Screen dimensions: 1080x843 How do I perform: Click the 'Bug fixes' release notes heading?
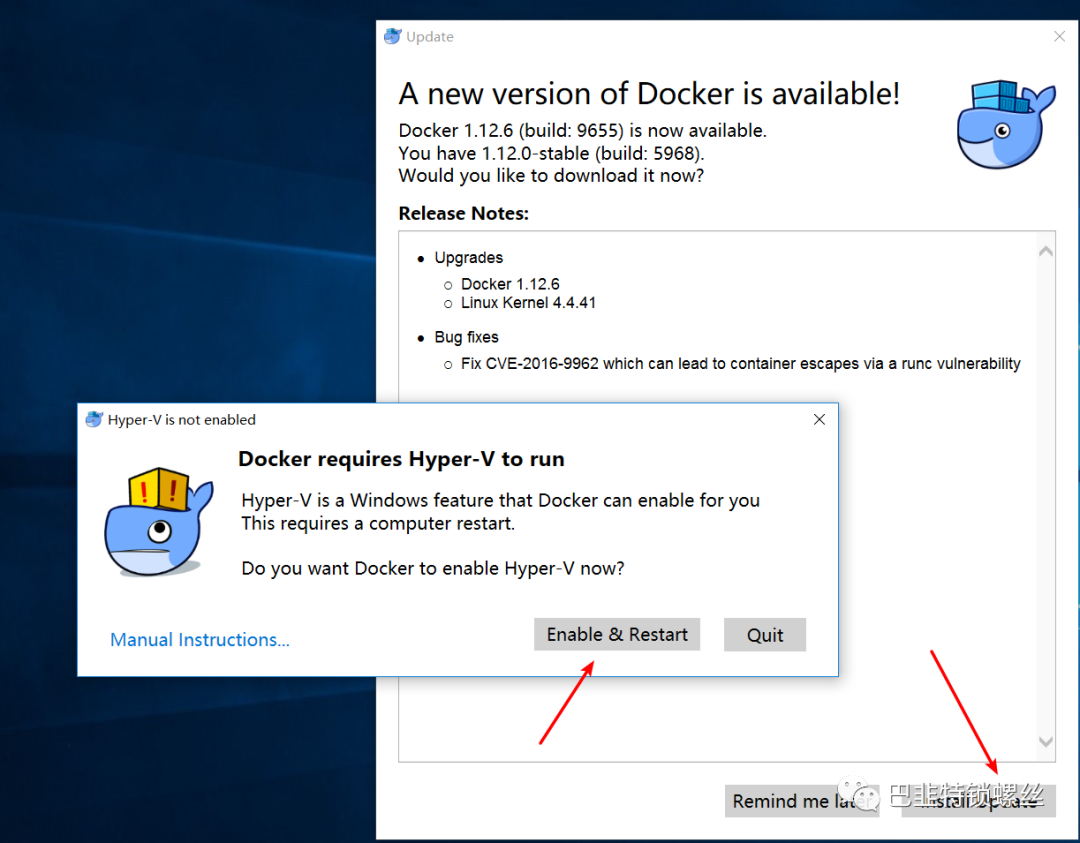(x=466, y=337)
